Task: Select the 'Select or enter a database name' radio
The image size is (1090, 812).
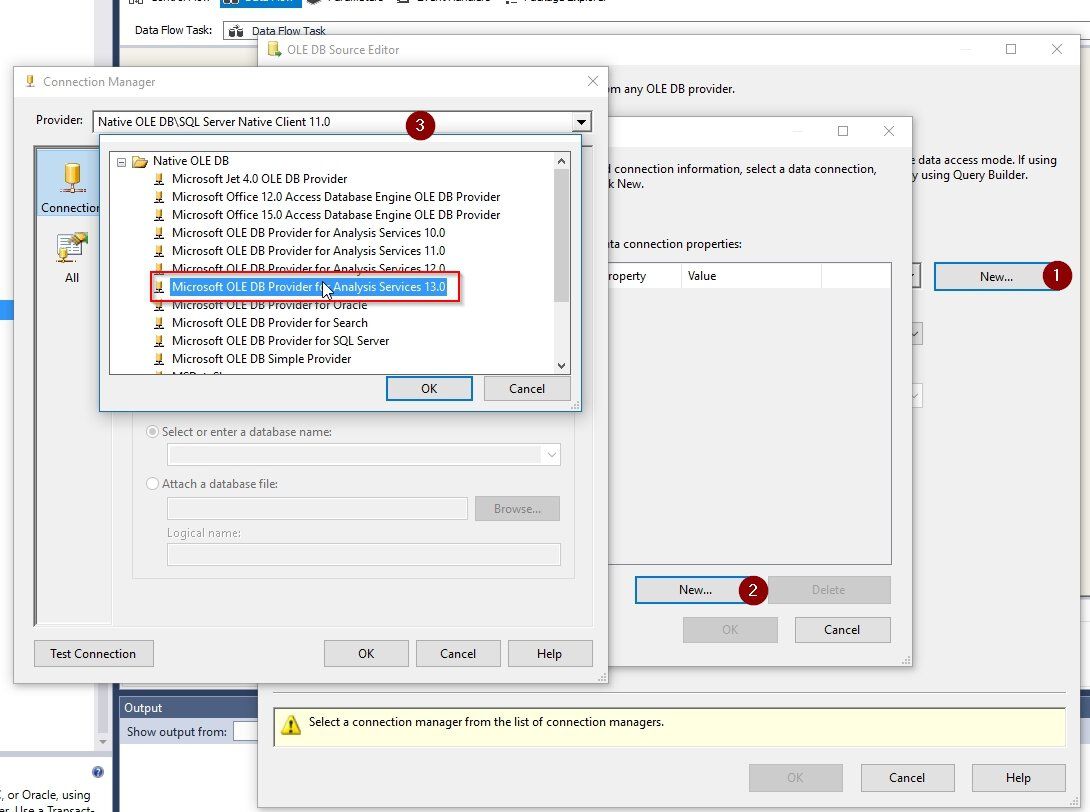Action: click(152, 432)
